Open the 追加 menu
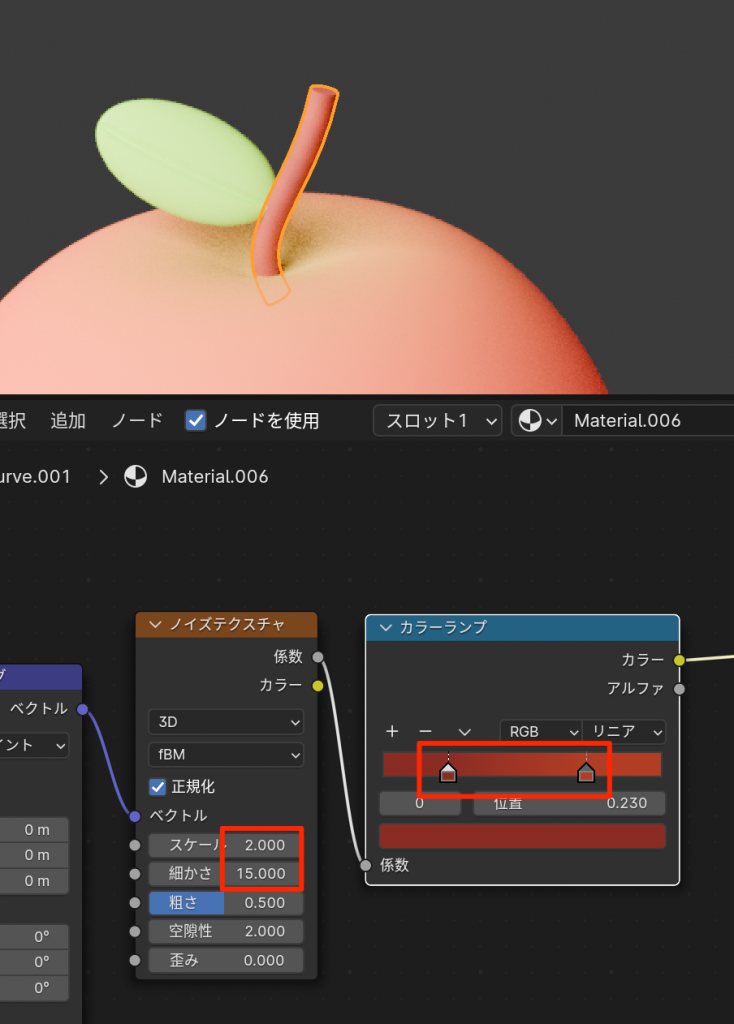The height and width of the screenshot is (1024, 734). 68,421
